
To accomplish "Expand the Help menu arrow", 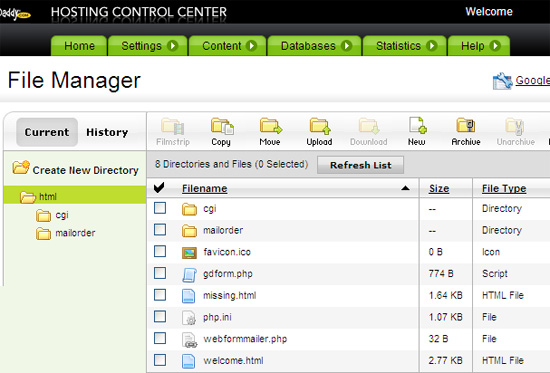I will (495, 46).
